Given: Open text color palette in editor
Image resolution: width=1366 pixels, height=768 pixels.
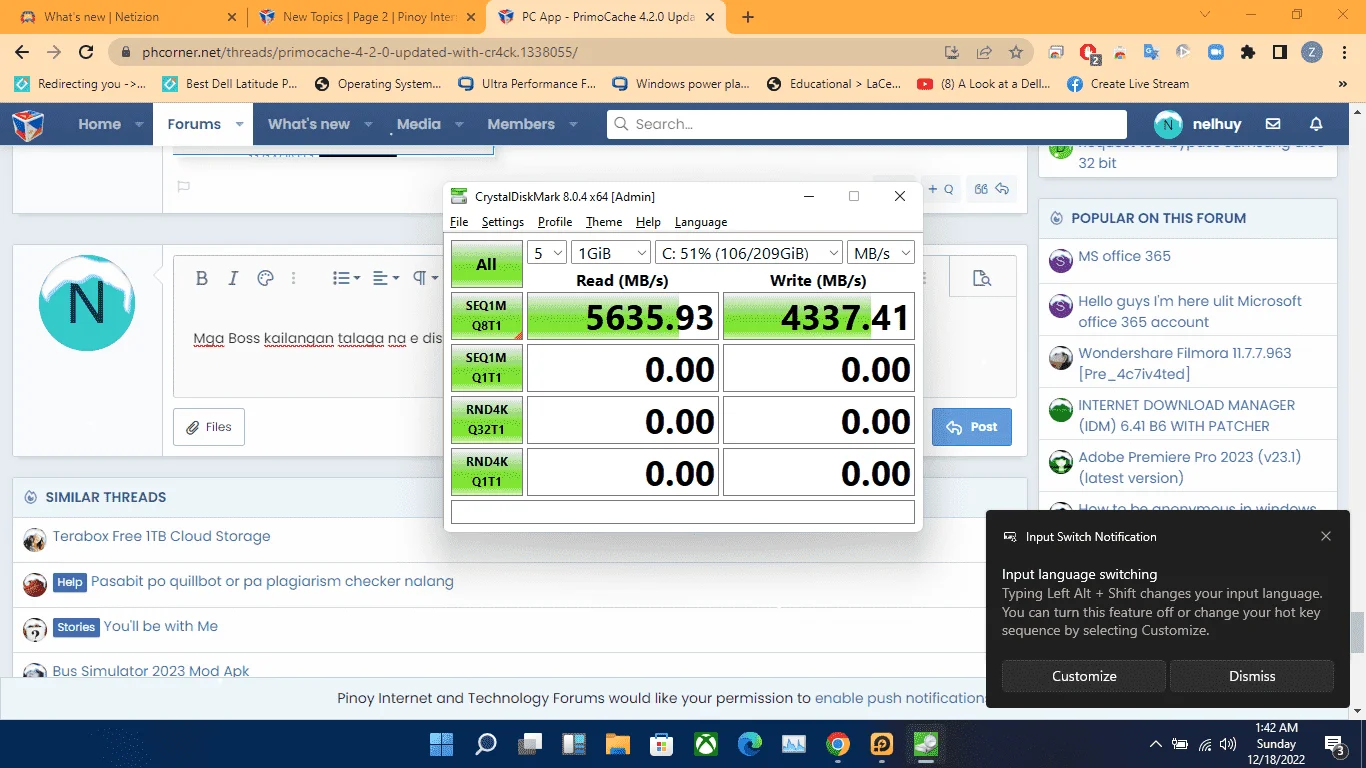Looking at the screenshot, I should point(265,278).
